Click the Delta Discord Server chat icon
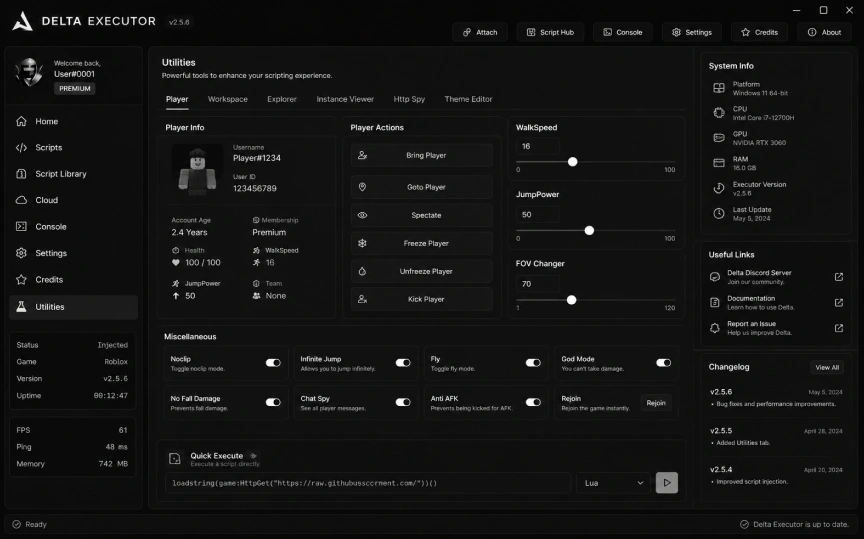Screen dimensions: 864x539 click(x=715, y=277)
